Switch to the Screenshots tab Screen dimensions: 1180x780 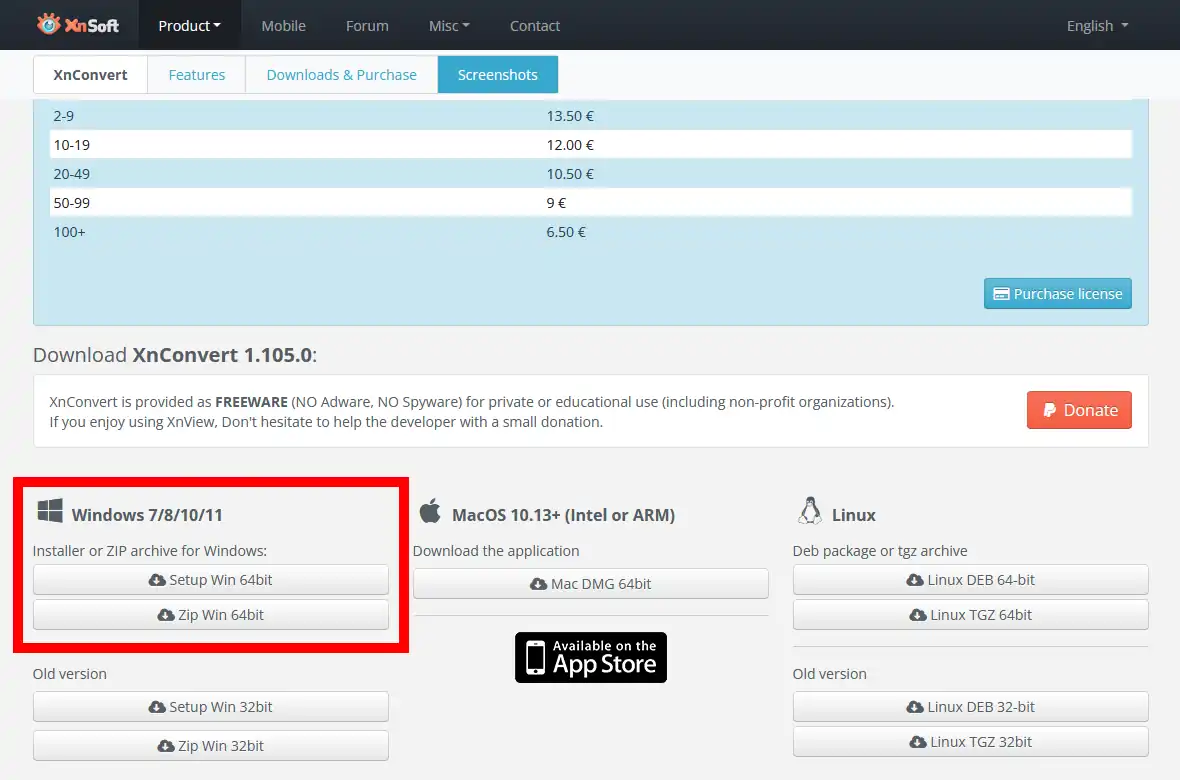click(x=497, y=75)
